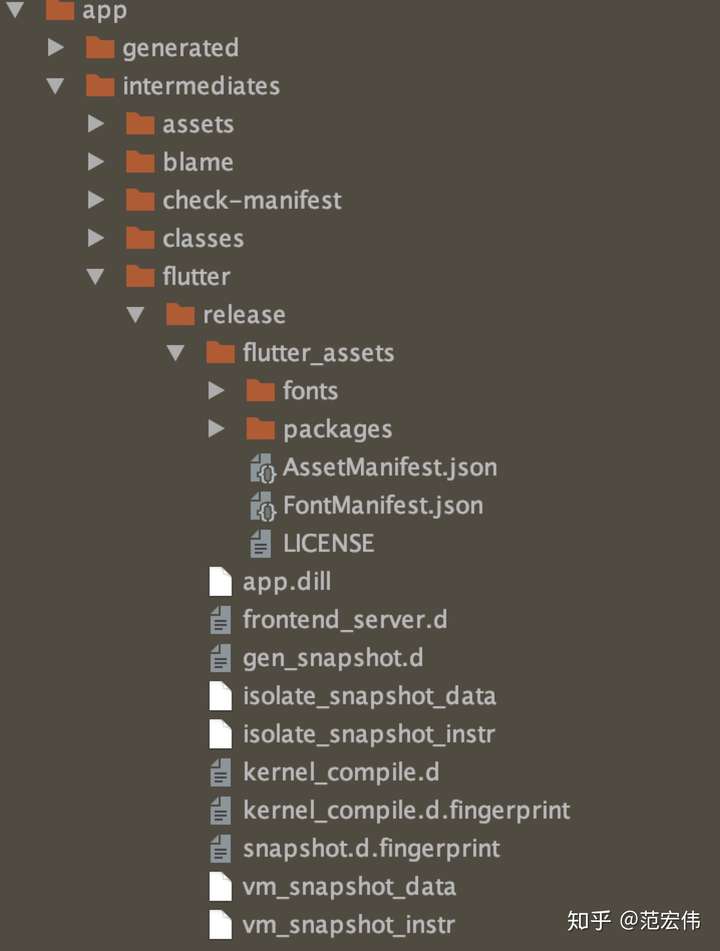Click the FontManifest.json file icon
The image size is (720, 951).
[x=262, y=507]
